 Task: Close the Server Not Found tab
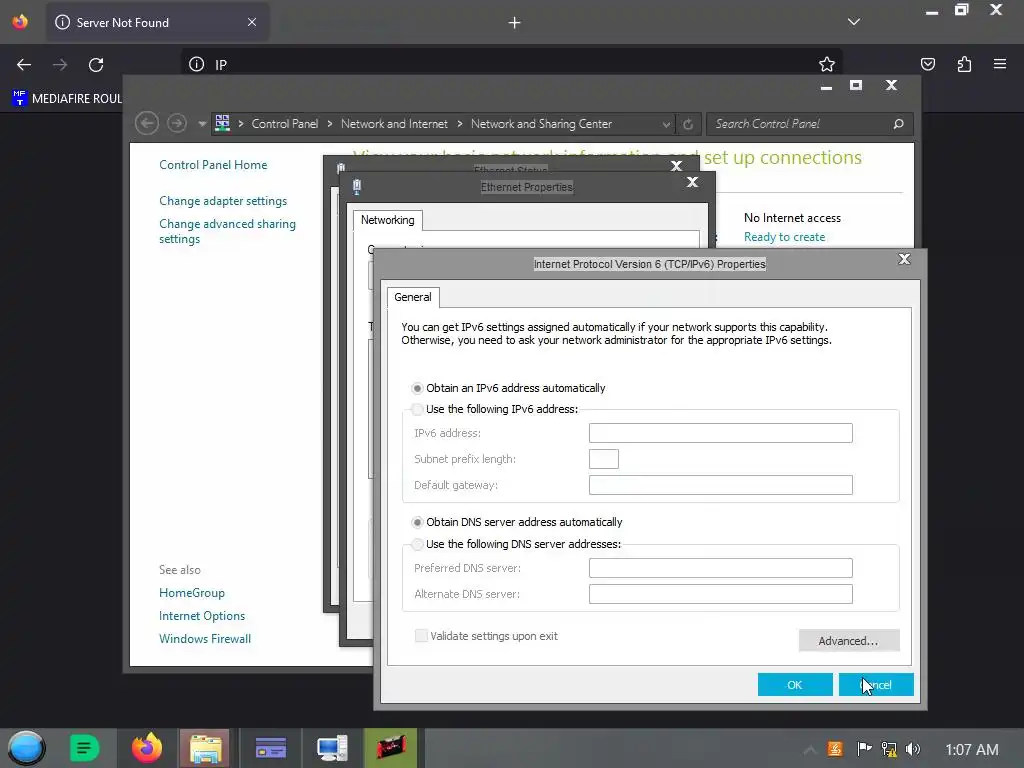(252, 22)
